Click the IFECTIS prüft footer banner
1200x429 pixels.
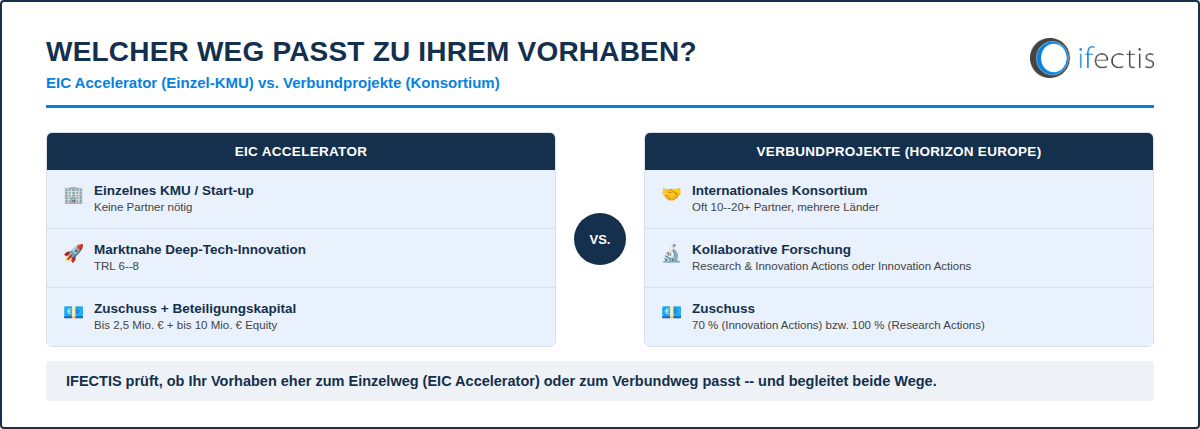600,381
